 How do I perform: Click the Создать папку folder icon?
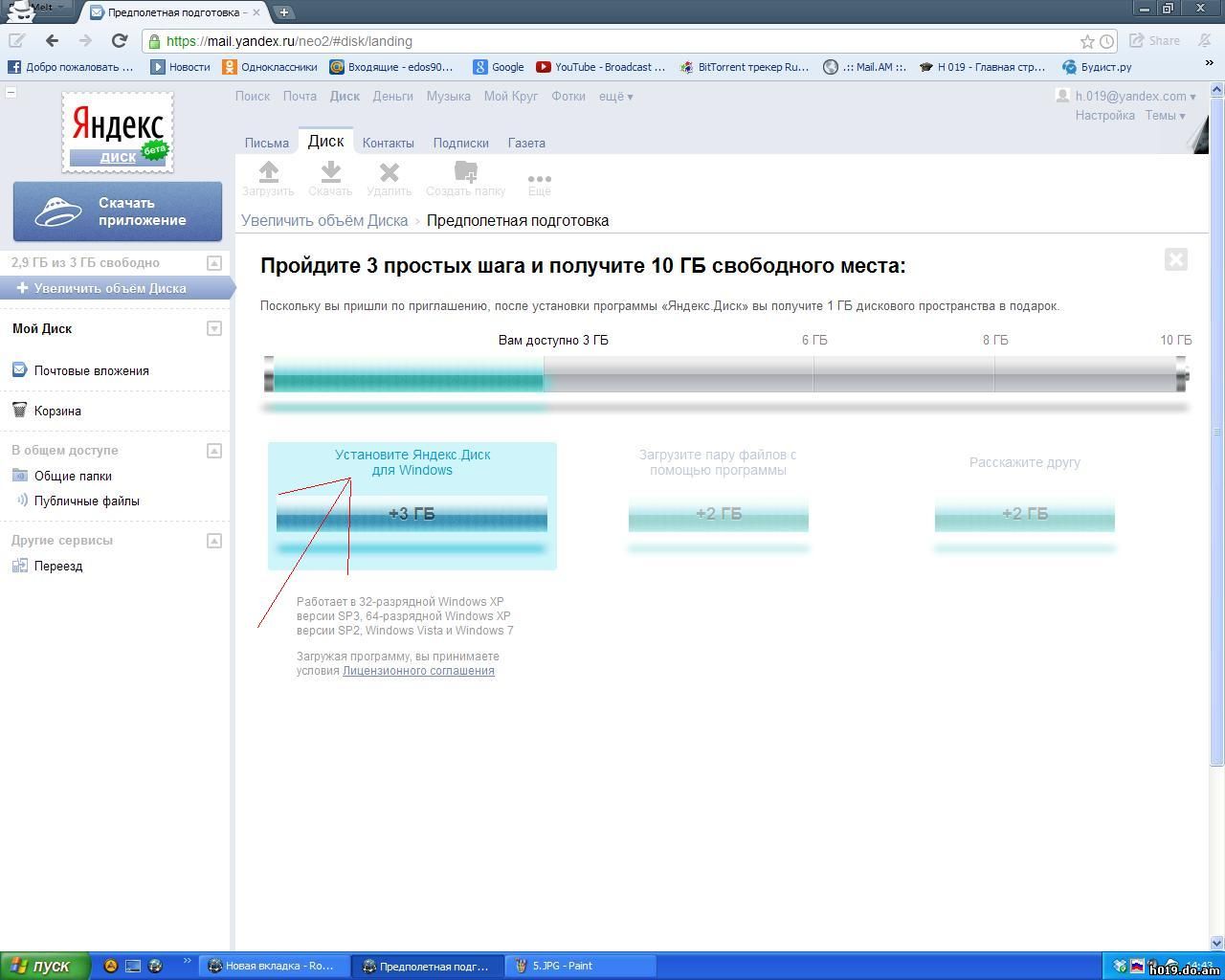466,179
